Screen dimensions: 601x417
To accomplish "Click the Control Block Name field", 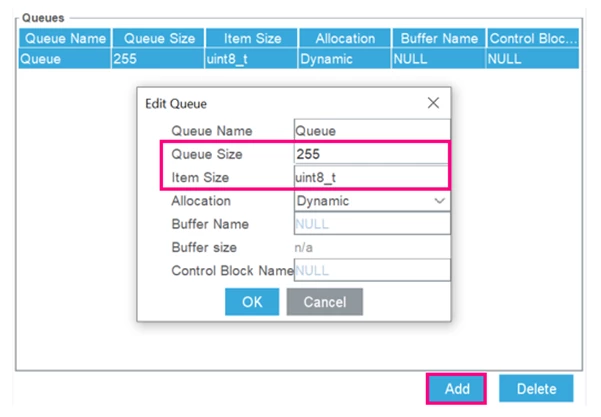I will coord(372,271).
